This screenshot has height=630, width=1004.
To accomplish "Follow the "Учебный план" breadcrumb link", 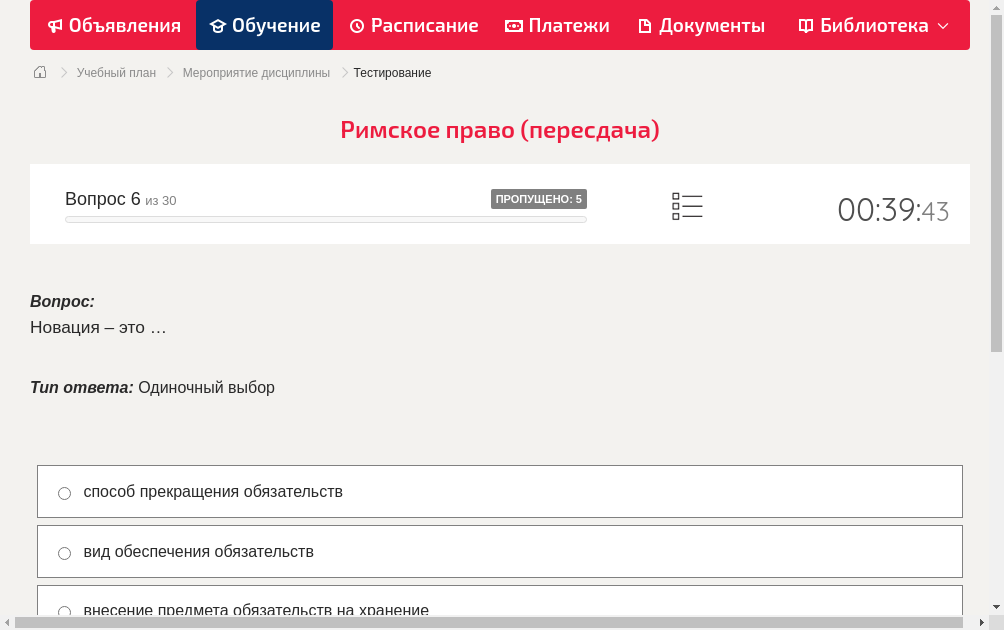I will [116, 72].
